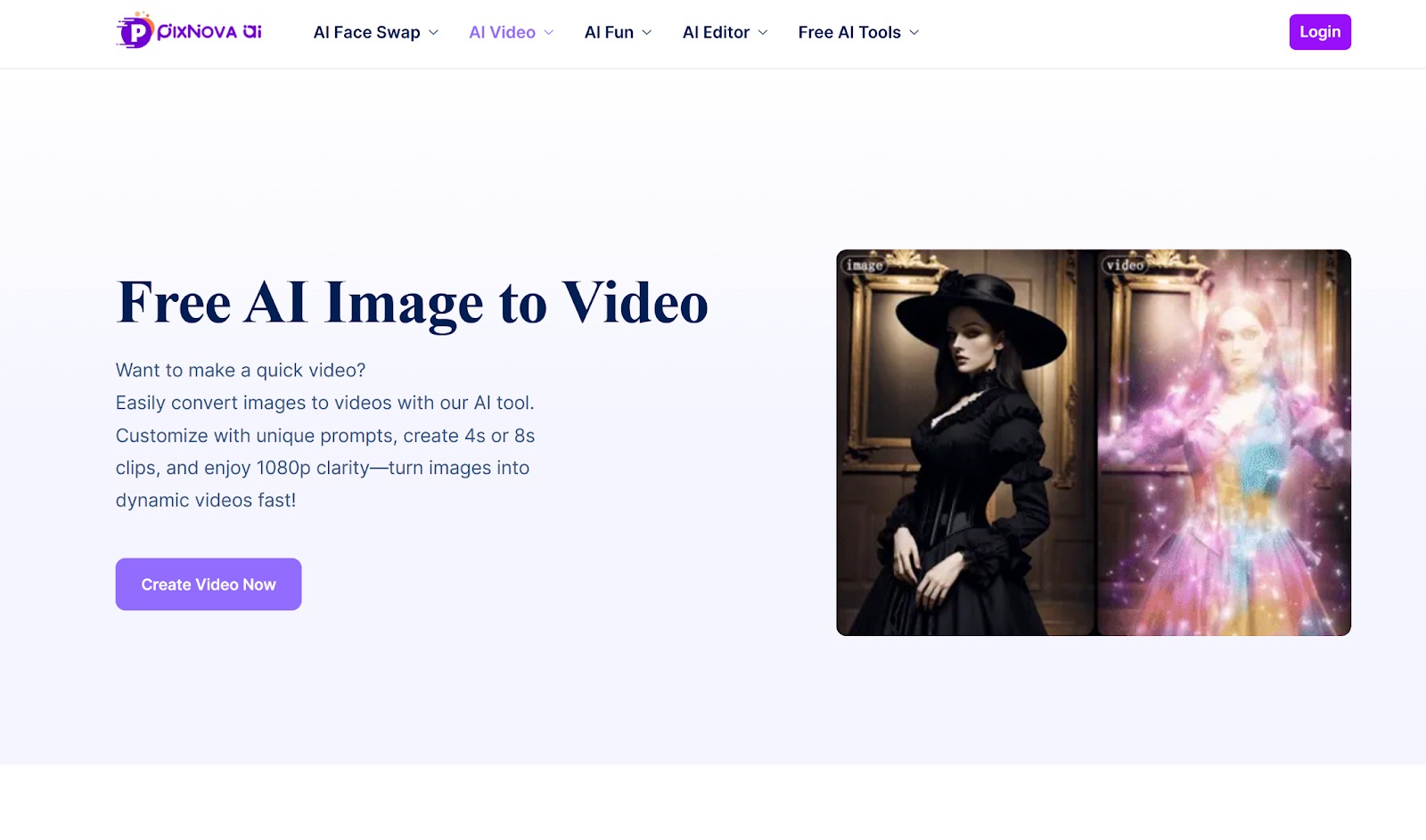Expand the AI Fun chevron arrow
Viewport: 1426px width, 840px height.
pos(647,33)
